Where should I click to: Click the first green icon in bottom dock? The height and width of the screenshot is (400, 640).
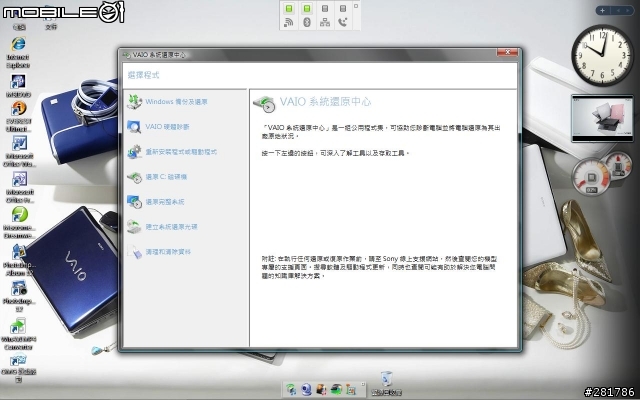291,389
